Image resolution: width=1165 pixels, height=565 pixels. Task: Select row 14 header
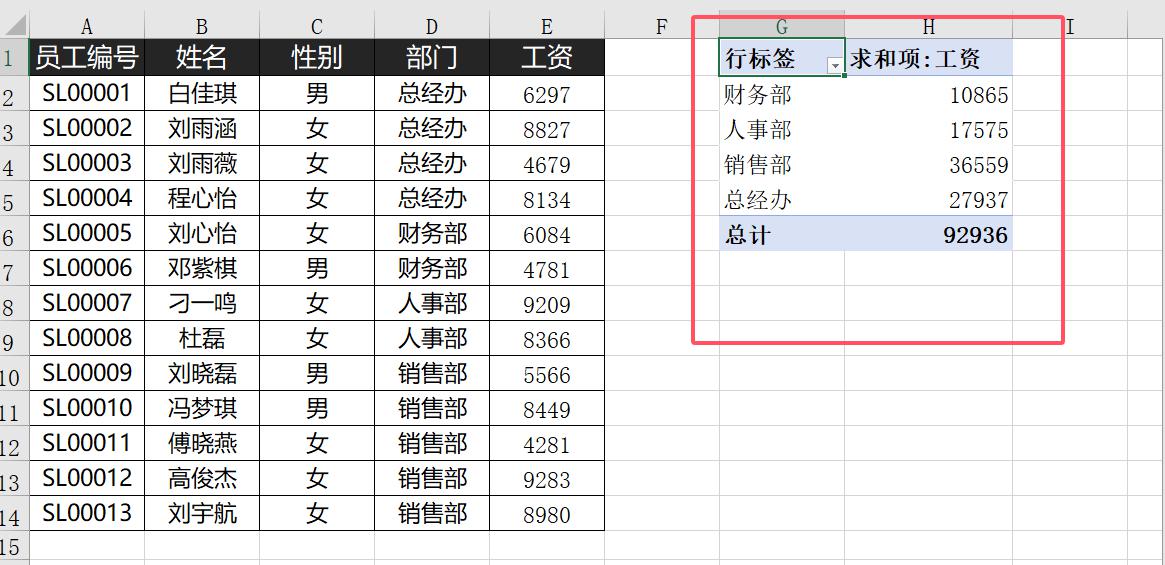(14, 514)
